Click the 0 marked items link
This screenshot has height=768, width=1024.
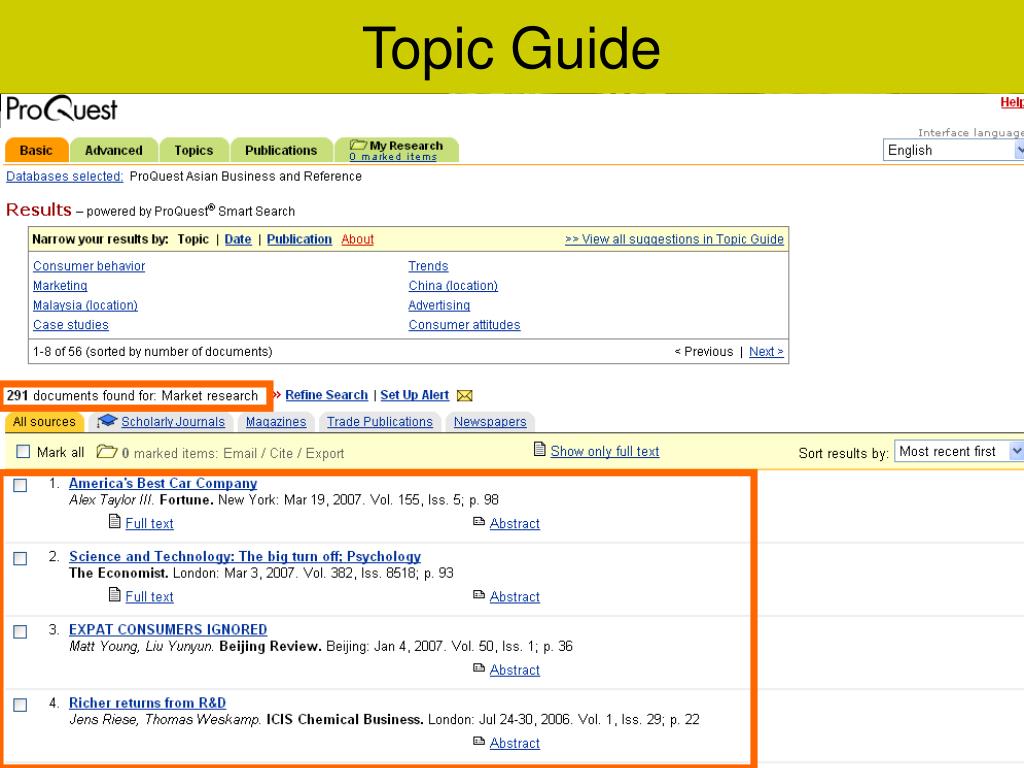click(x=392, y=157)
